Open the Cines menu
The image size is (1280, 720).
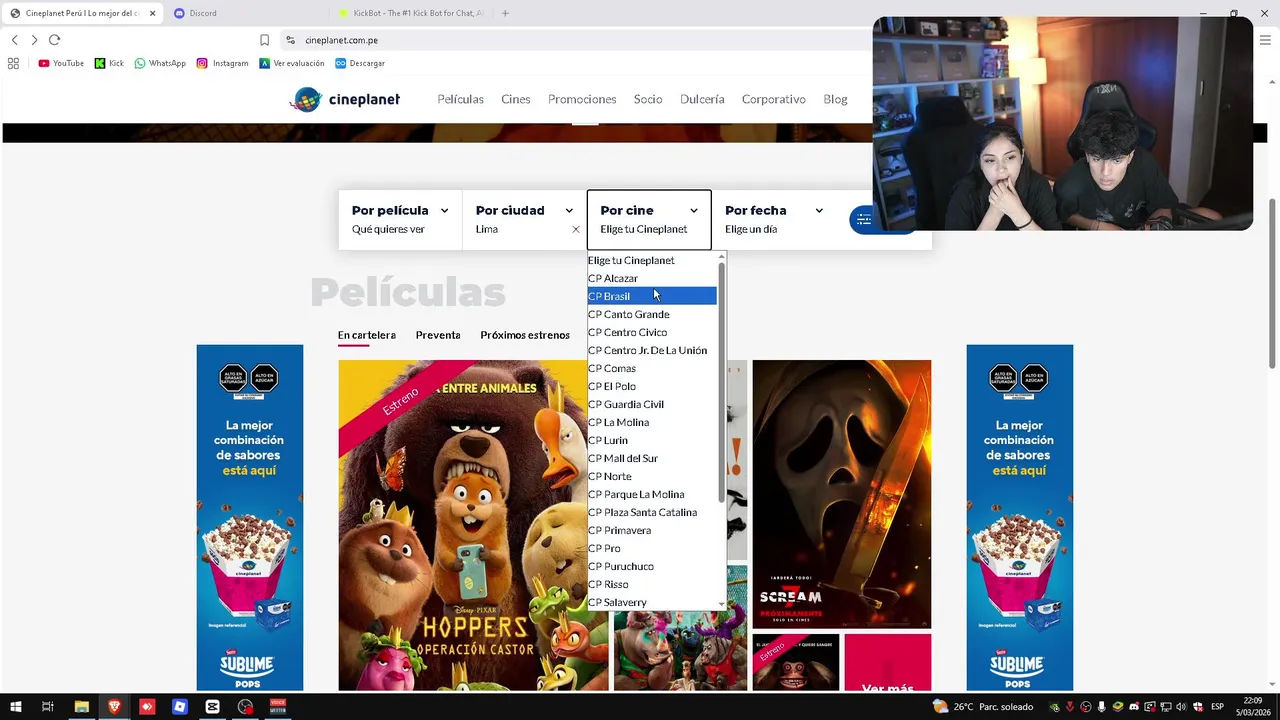click(x=516, y=99)
